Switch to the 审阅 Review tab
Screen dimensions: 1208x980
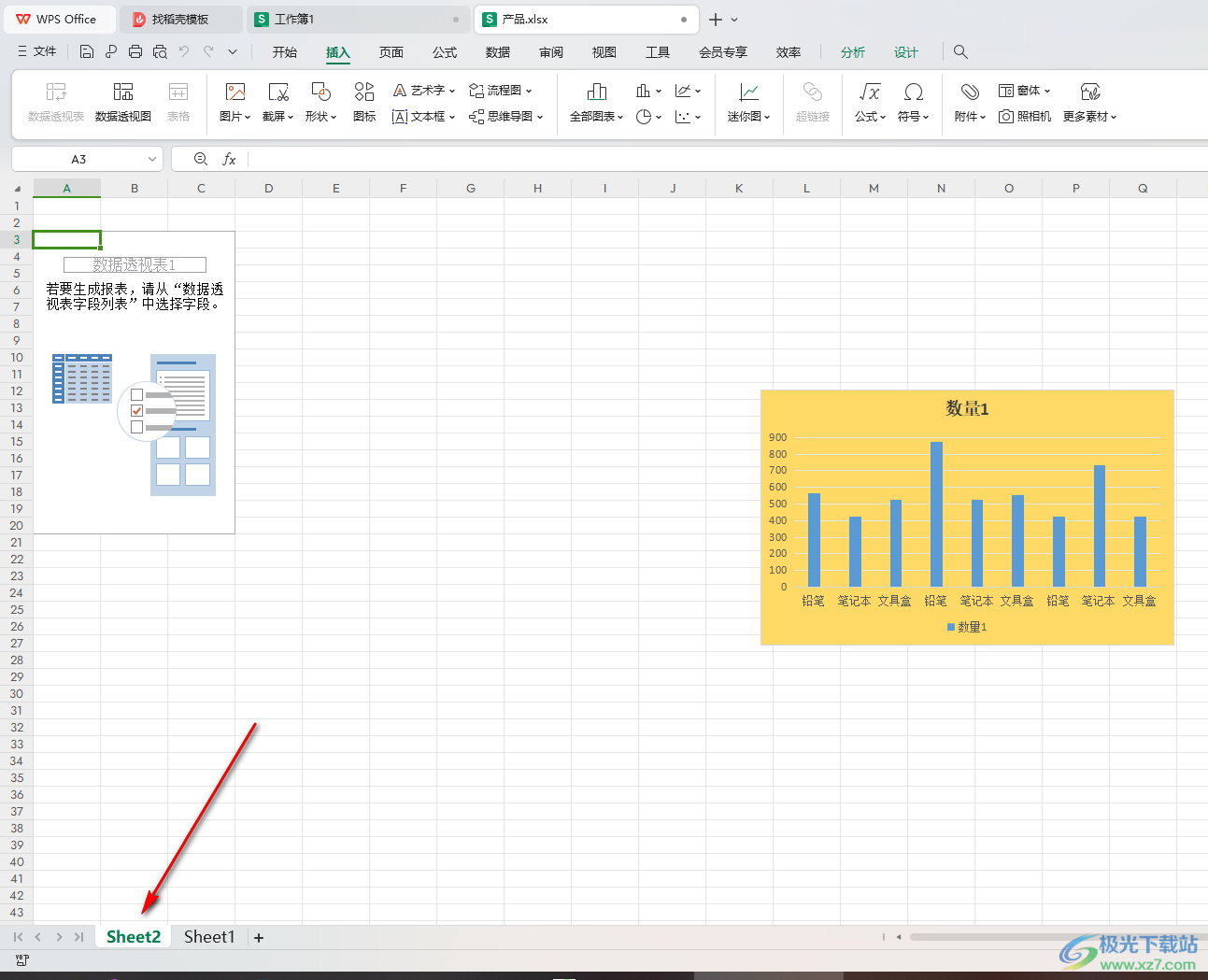551,52
